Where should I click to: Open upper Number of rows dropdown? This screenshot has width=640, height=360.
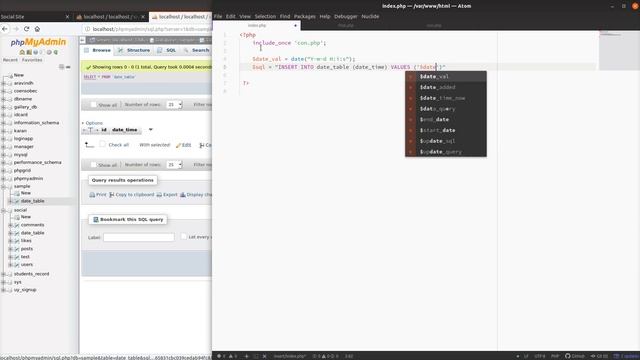pyautogui.click(x=174, y=105)
